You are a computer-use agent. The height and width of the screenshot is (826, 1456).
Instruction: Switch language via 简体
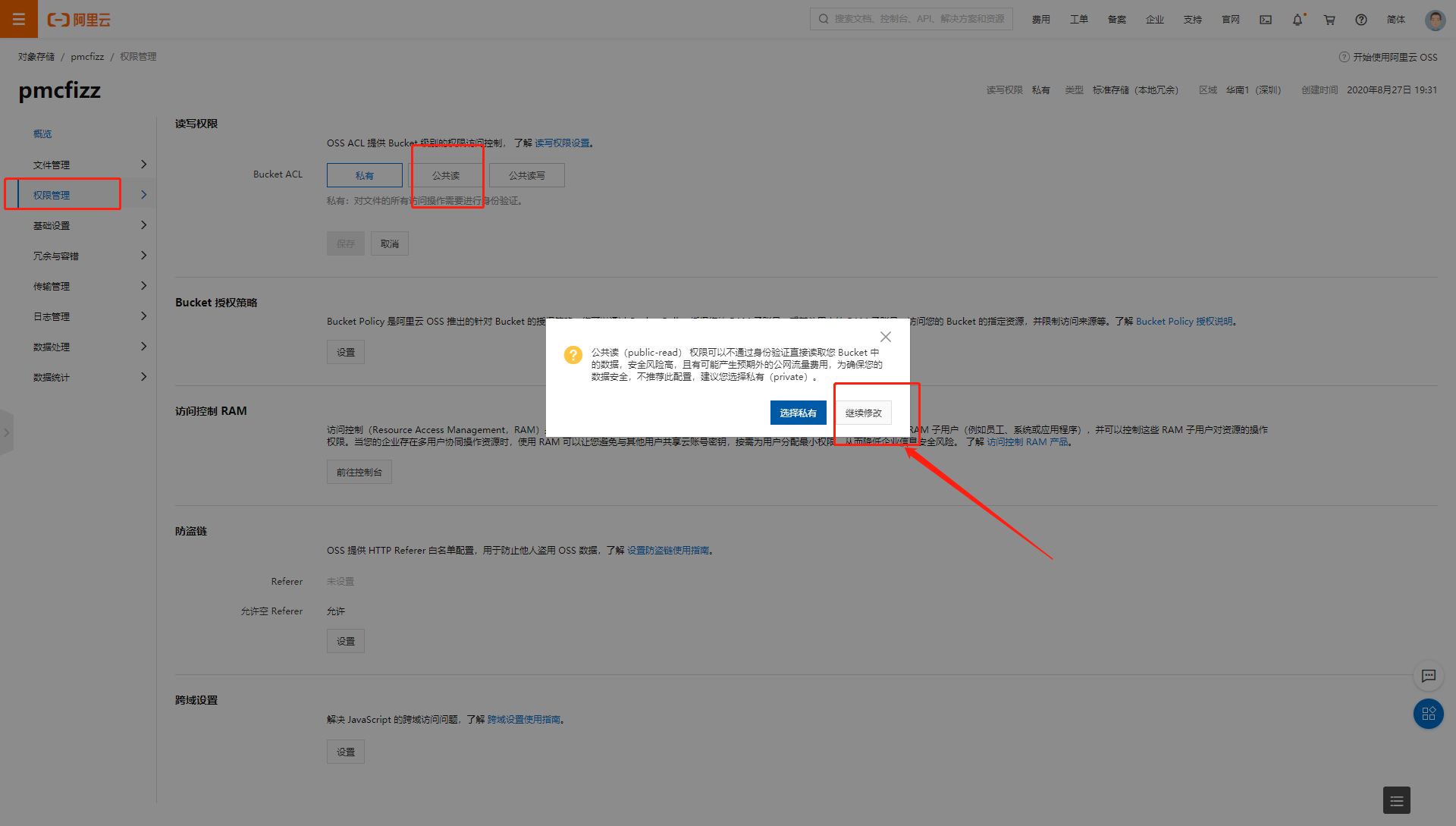1396,20
